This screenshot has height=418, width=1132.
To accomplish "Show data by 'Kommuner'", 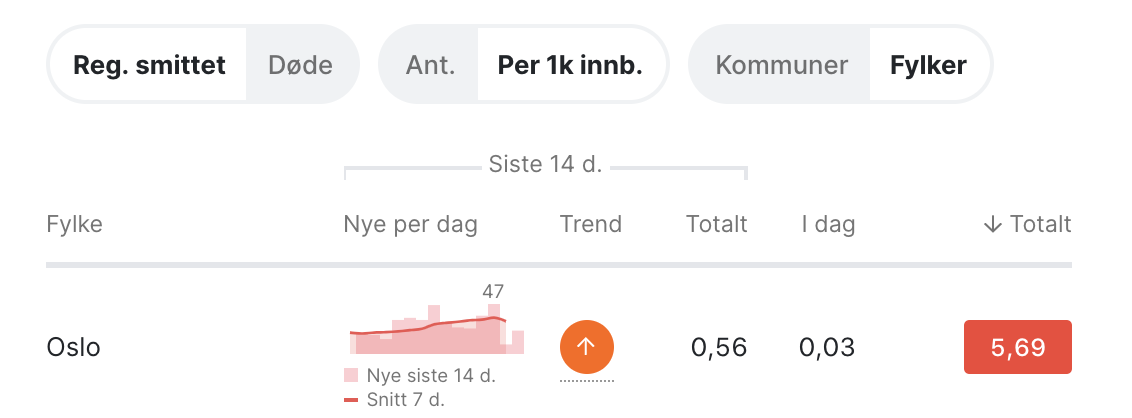I will click(782, 66).
